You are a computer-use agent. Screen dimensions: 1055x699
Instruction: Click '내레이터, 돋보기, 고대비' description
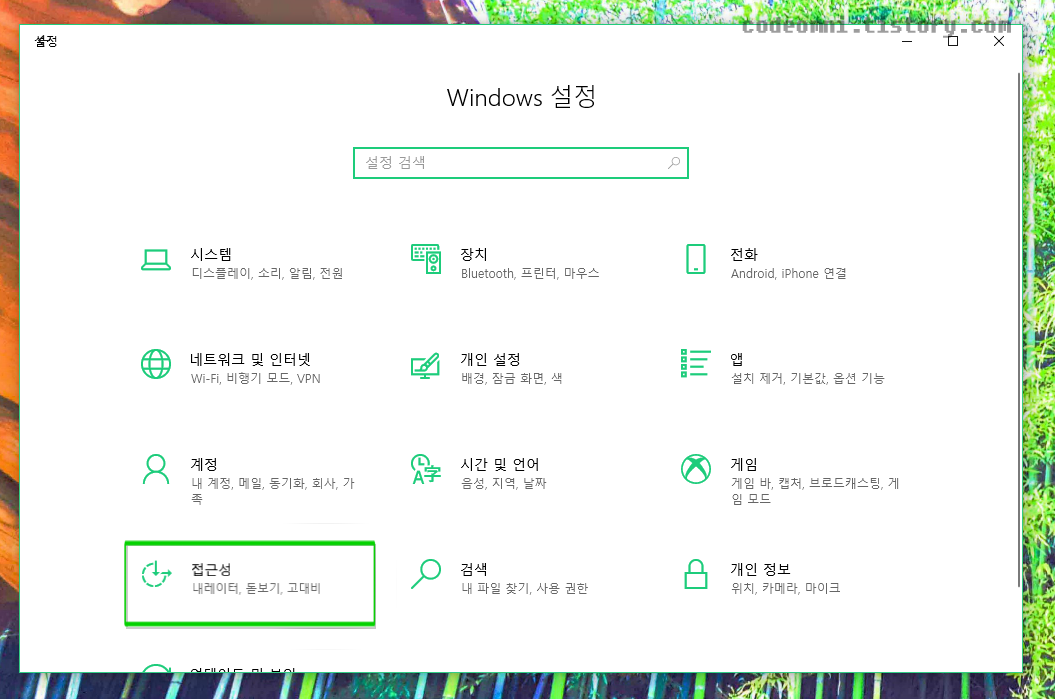point(256,588)
